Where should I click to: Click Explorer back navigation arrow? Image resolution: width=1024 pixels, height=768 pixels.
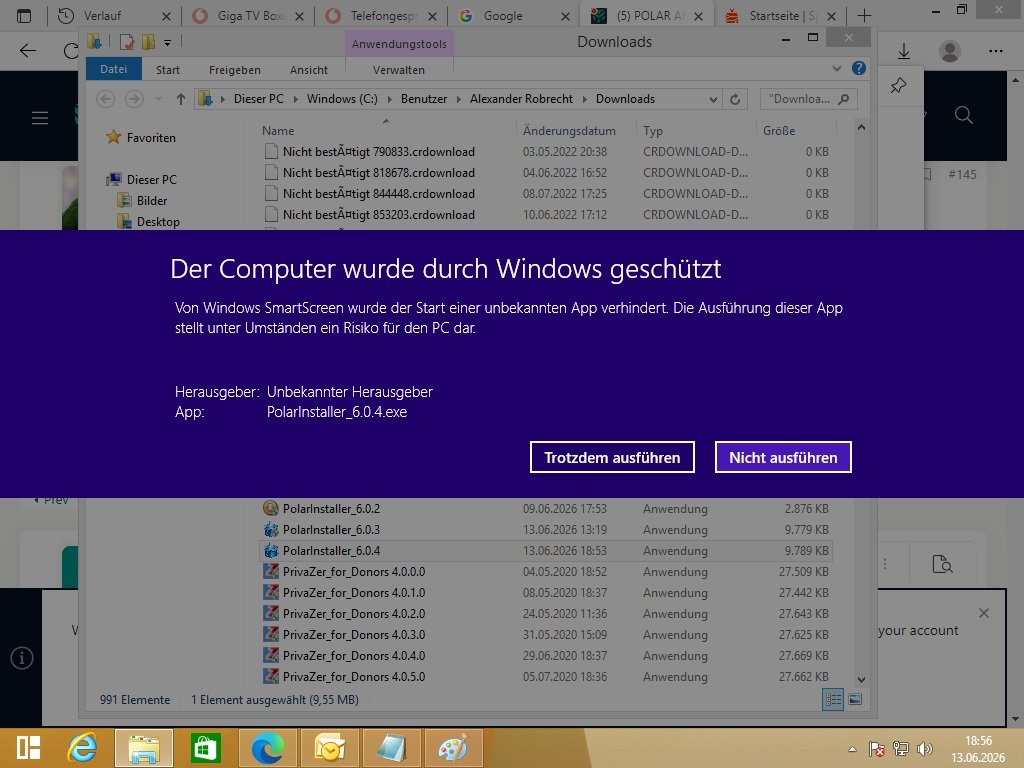106,99
